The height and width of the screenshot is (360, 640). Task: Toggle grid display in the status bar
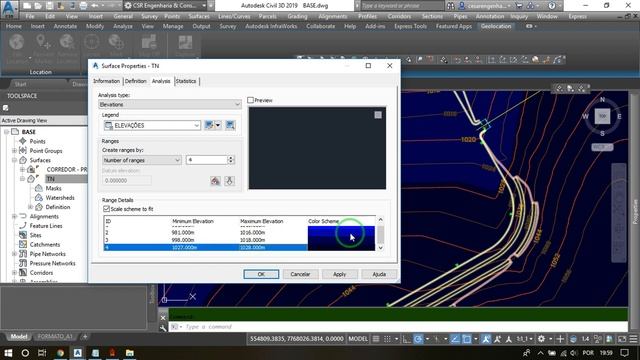pos(376,339)
